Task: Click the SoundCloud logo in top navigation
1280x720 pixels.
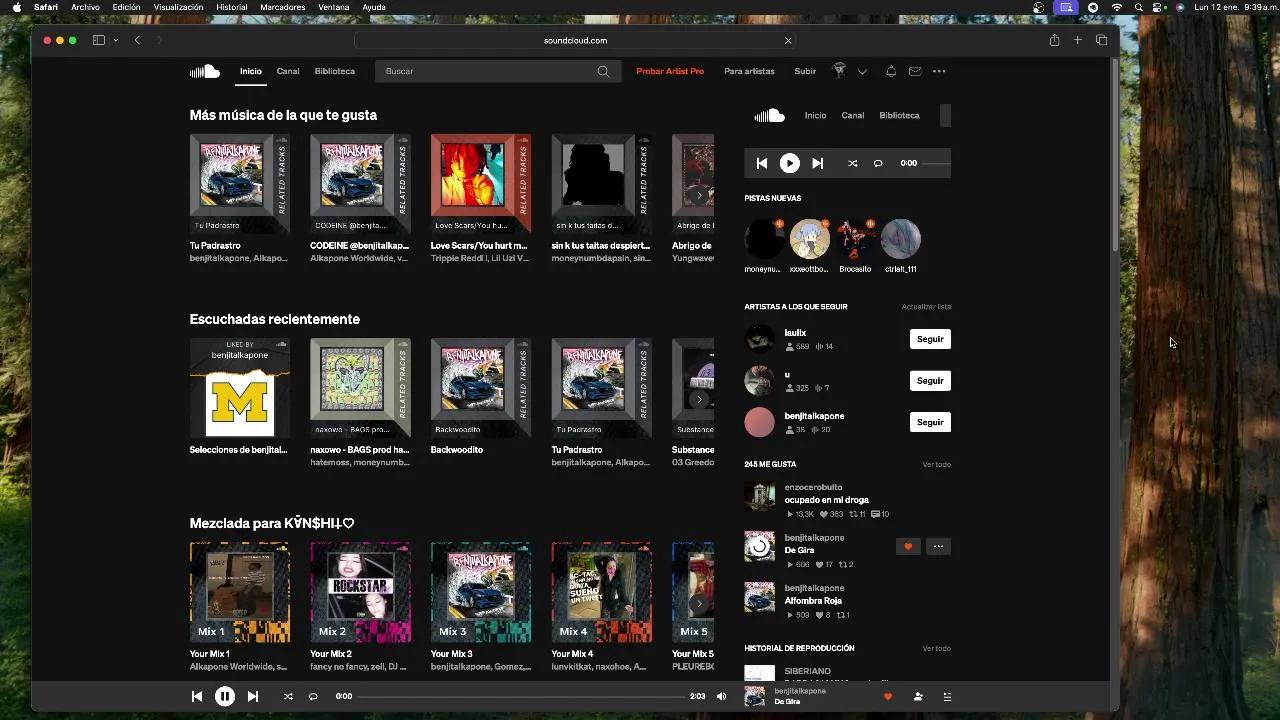Action: coord(205,71)
